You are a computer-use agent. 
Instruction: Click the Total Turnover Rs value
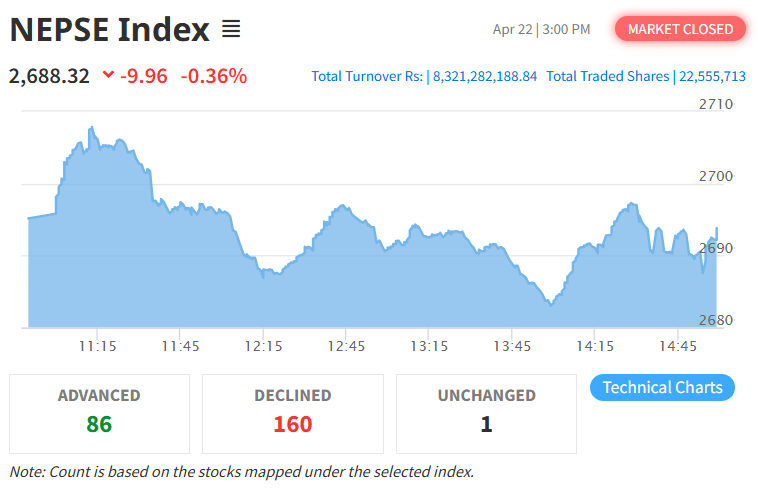click(x=484, y=76)
